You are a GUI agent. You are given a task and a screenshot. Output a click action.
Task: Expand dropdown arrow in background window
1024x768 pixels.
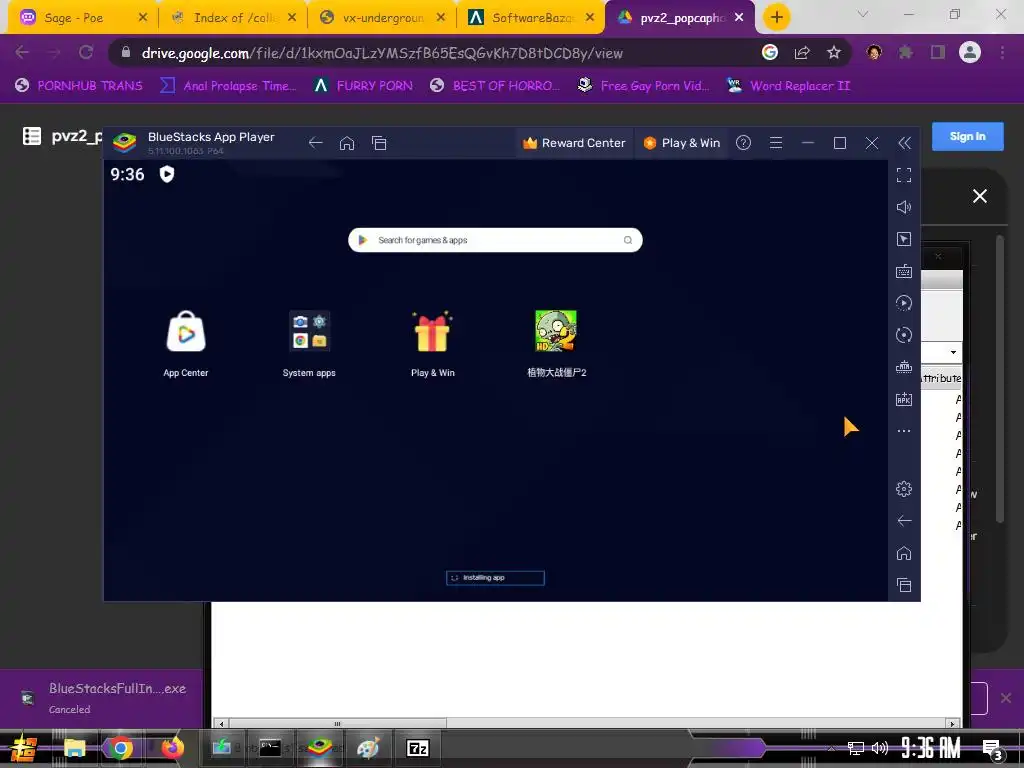tap(953, 353)
